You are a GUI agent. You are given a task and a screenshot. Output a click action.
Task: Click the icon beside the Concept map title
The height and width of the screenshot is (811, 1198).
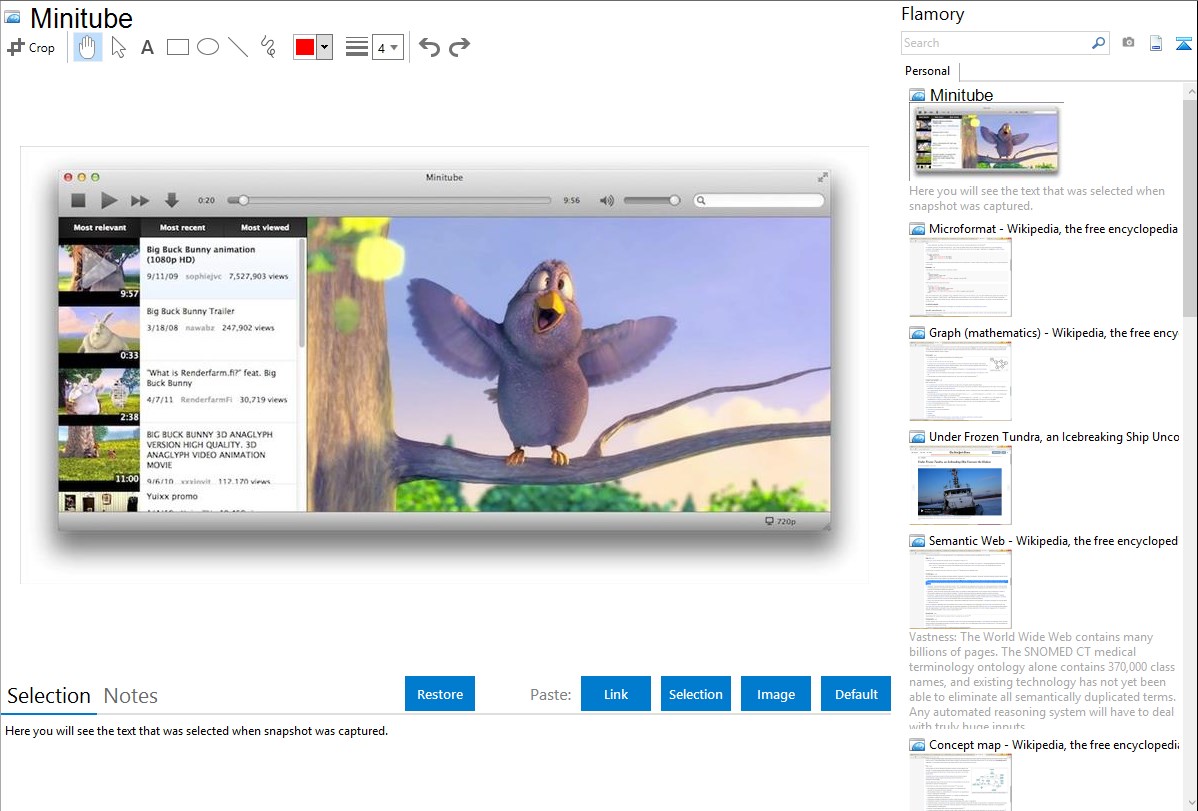tap(918, 745)
